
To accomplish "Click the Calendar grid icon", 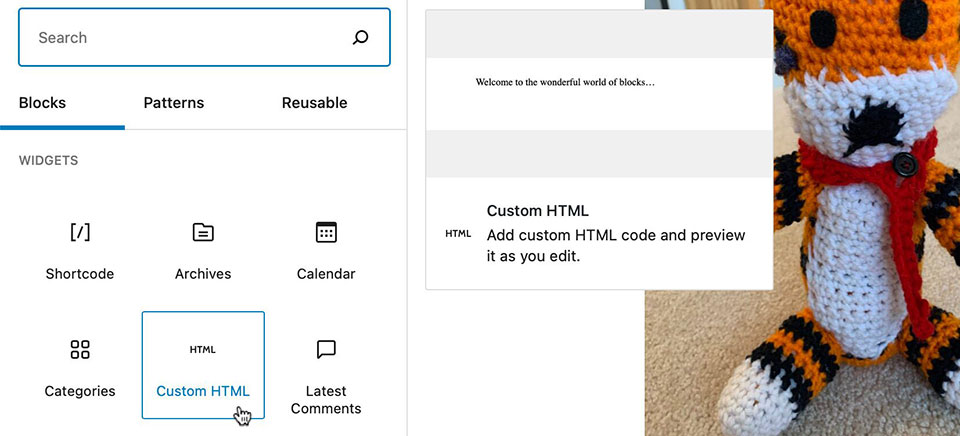I will tap(326, 233).
